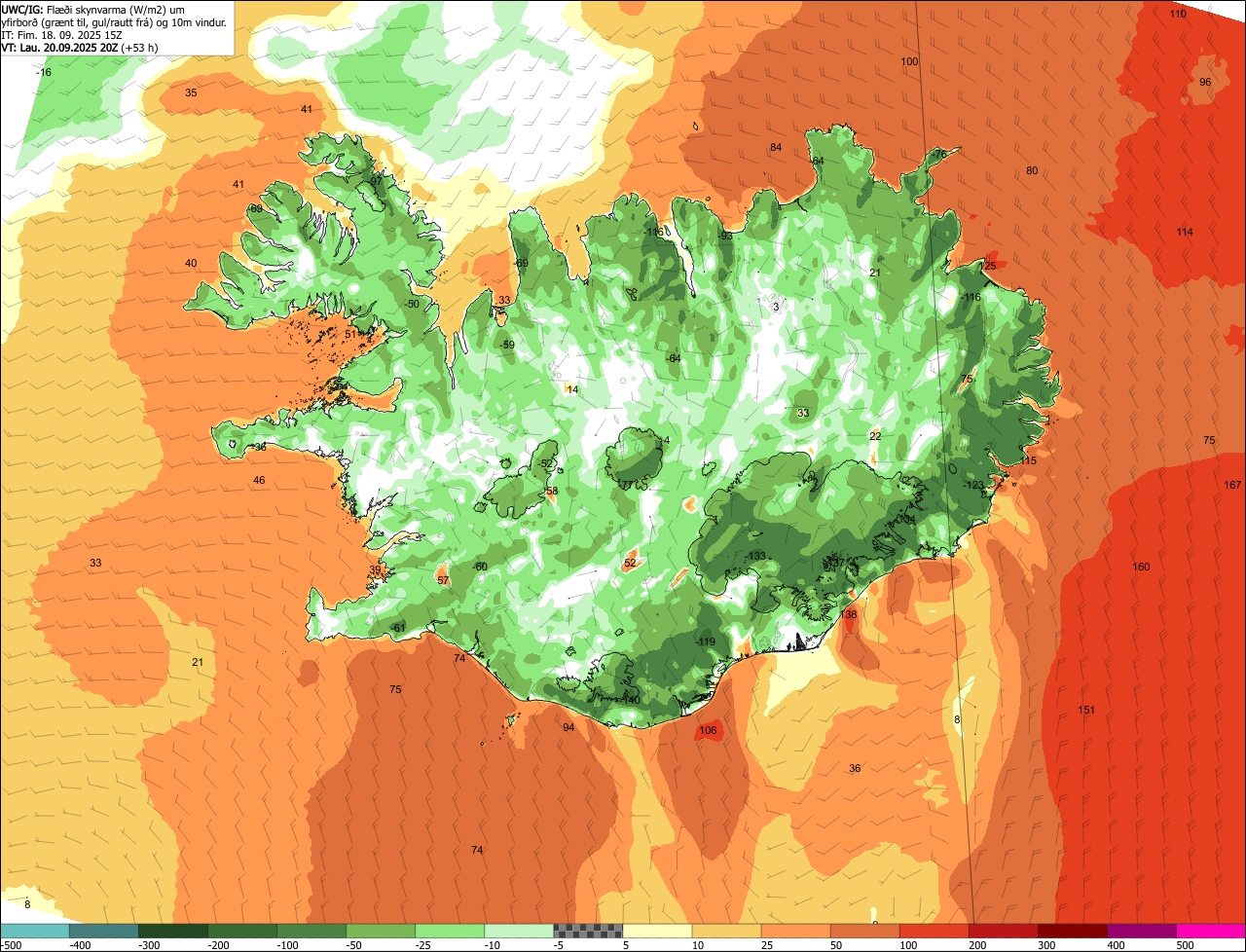
Task: Click the map value '110' at the top right
Action: click(1178, 14)
